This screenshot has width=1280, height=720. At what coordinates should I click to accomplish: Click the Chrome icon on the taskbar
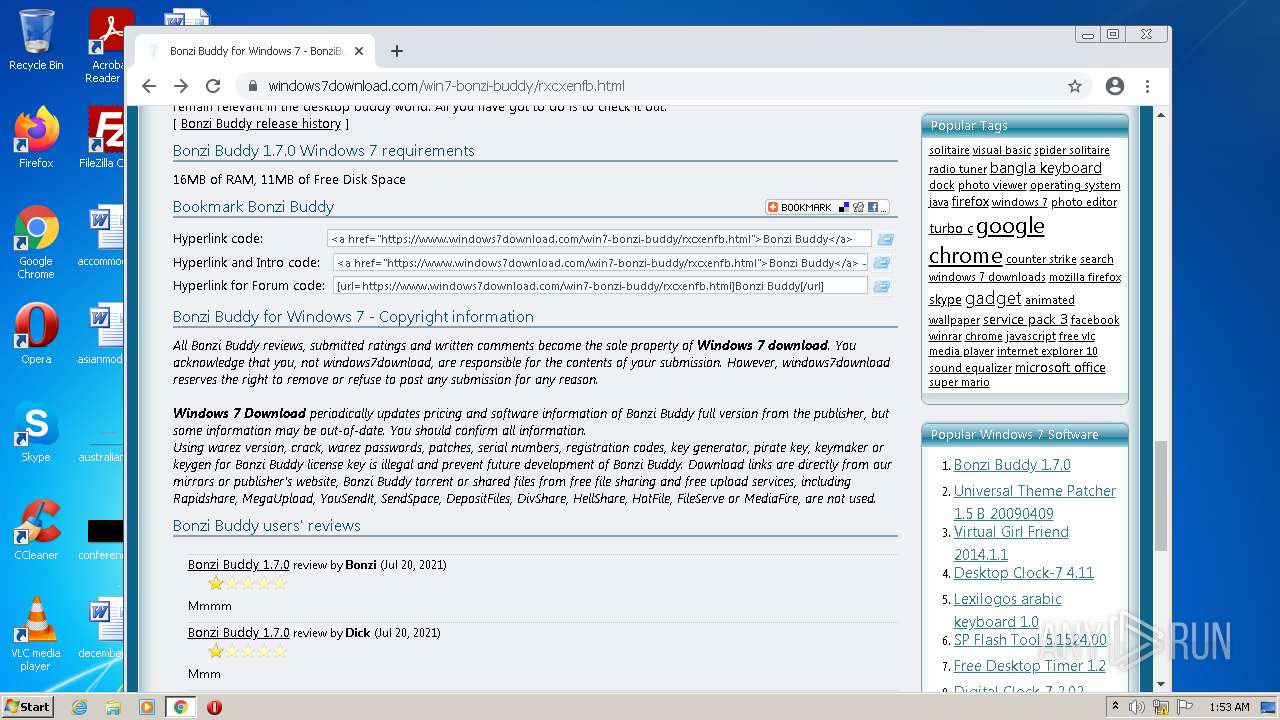point(180,707)
